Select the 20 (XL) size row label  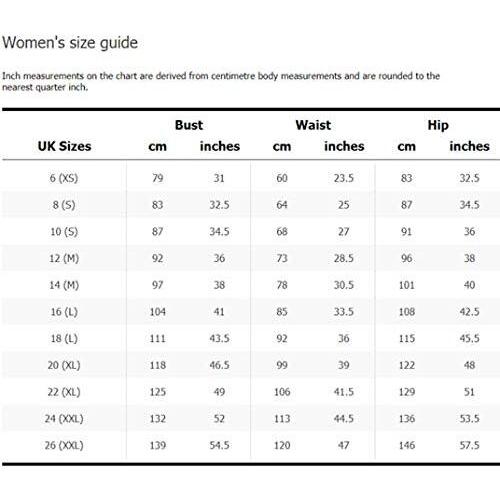click(x=64, y=365)
